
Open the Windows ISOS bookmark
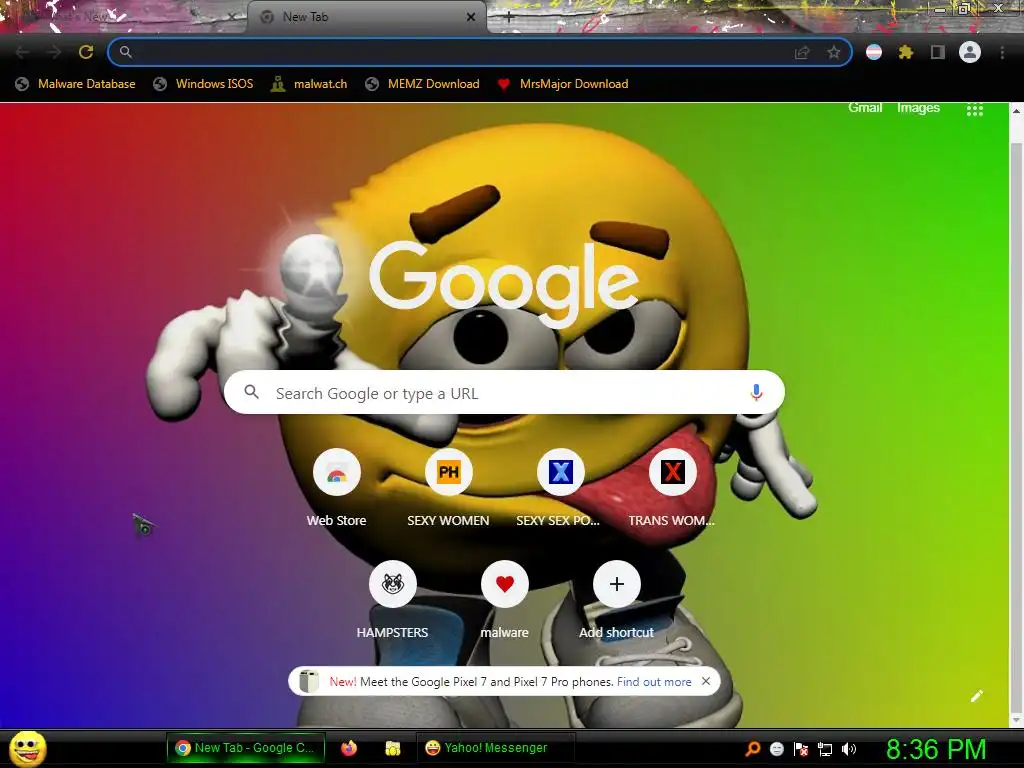click(x=203, y=84)
